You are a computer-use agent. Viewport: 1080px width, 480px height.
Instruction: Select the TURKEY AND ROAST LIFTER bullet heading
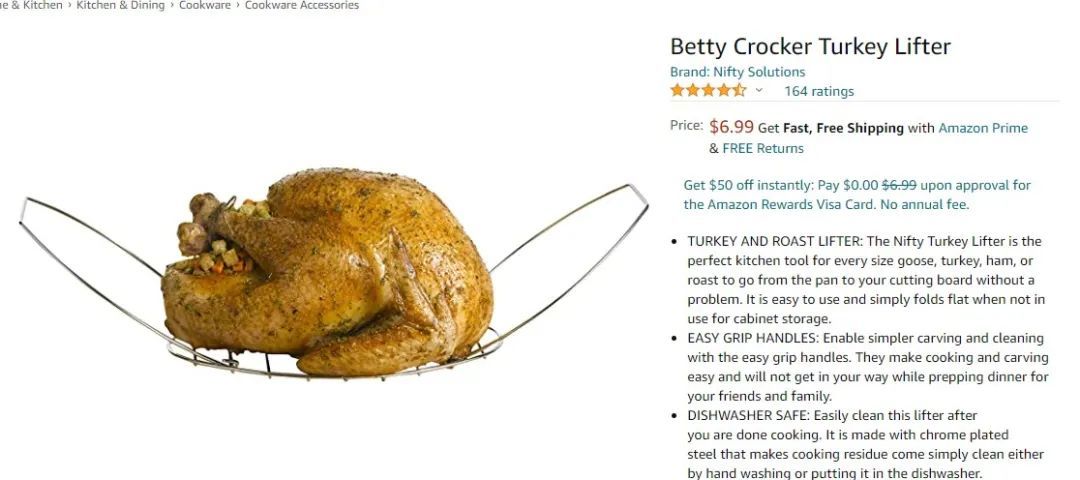(775, 242)
